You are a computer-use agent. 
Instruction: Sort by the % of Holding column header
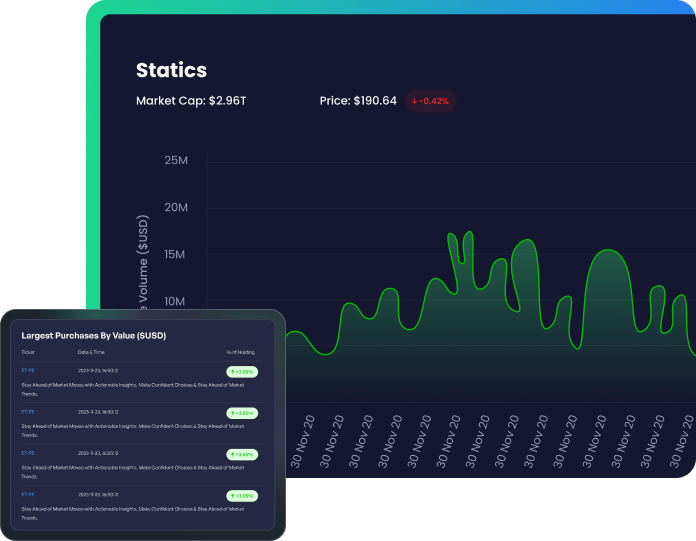[240, 352]
